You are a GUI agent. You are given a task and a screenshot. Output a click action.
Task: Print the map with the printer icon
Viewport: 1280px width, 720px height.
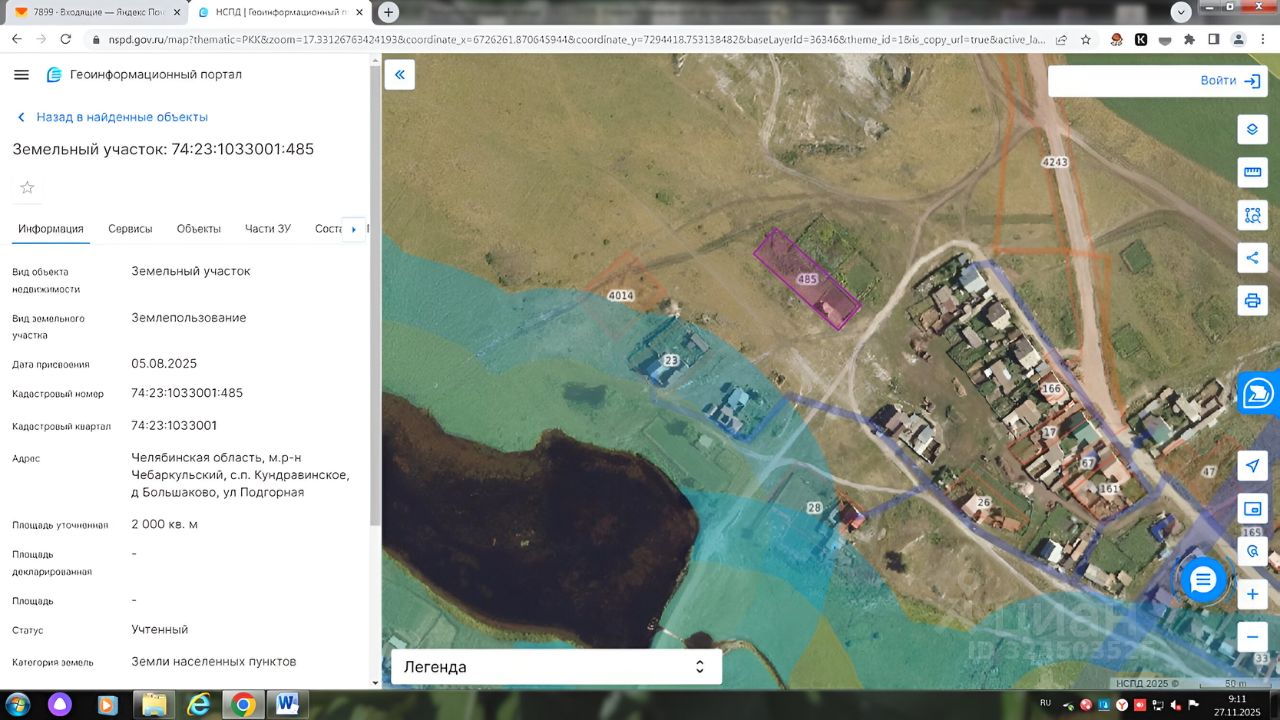[1252, 300]
